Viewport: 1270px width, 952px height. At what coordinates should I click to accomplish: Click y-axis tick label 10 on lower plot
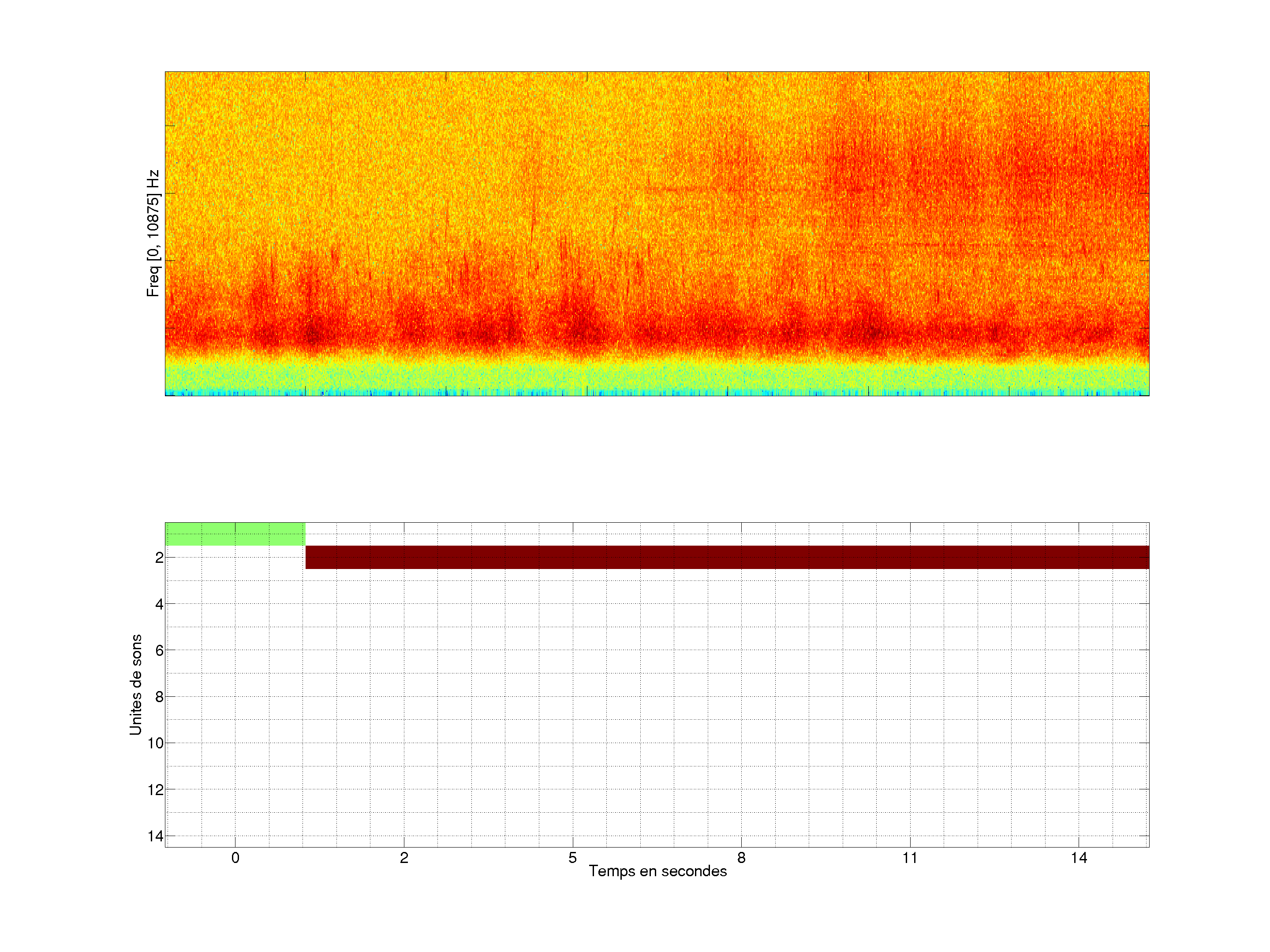click(x=156, y=743)
